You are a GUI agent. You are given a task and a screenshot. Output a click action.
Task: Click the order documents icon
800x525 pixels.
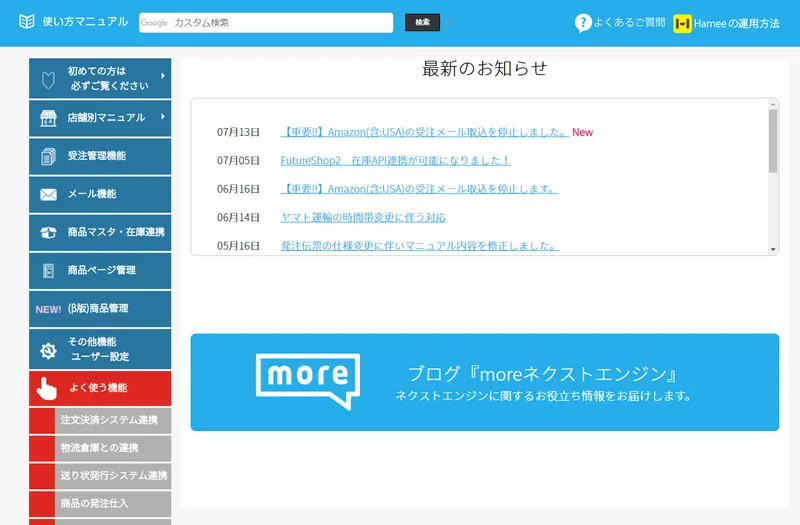[48, 156]
